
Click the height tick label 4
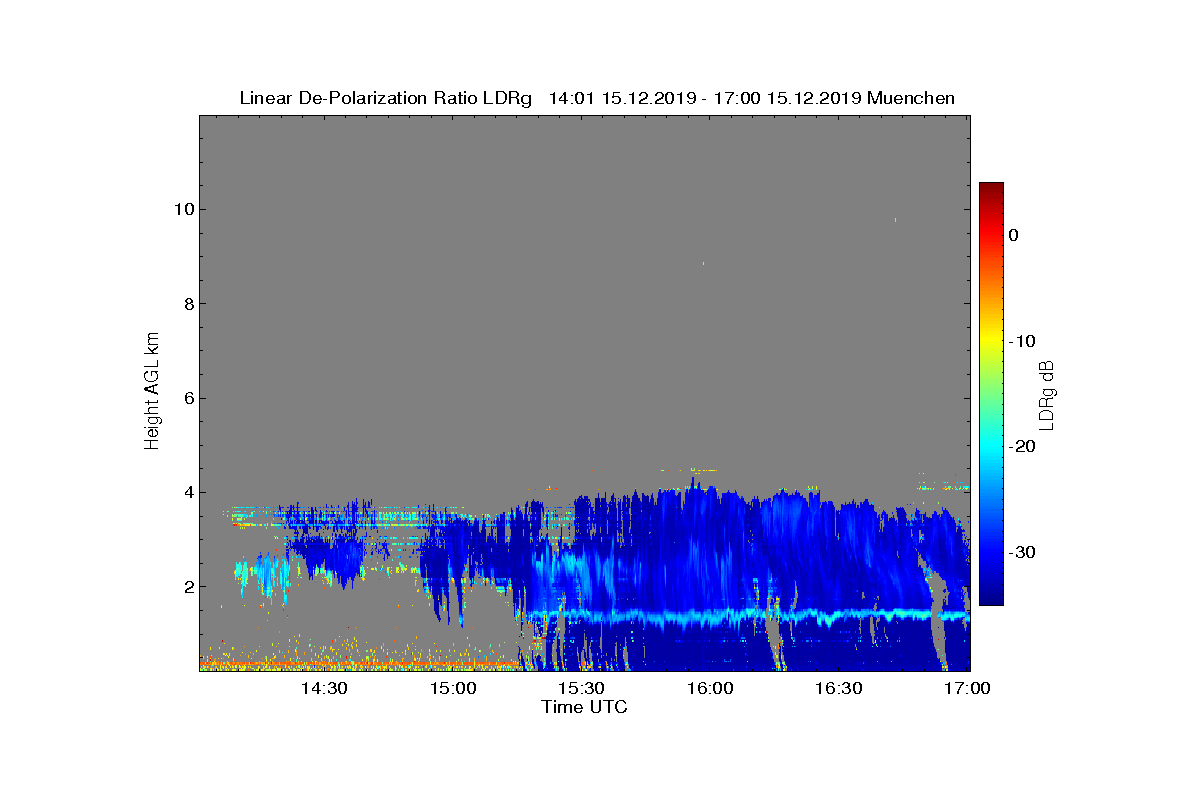click(x=187, y=492)
